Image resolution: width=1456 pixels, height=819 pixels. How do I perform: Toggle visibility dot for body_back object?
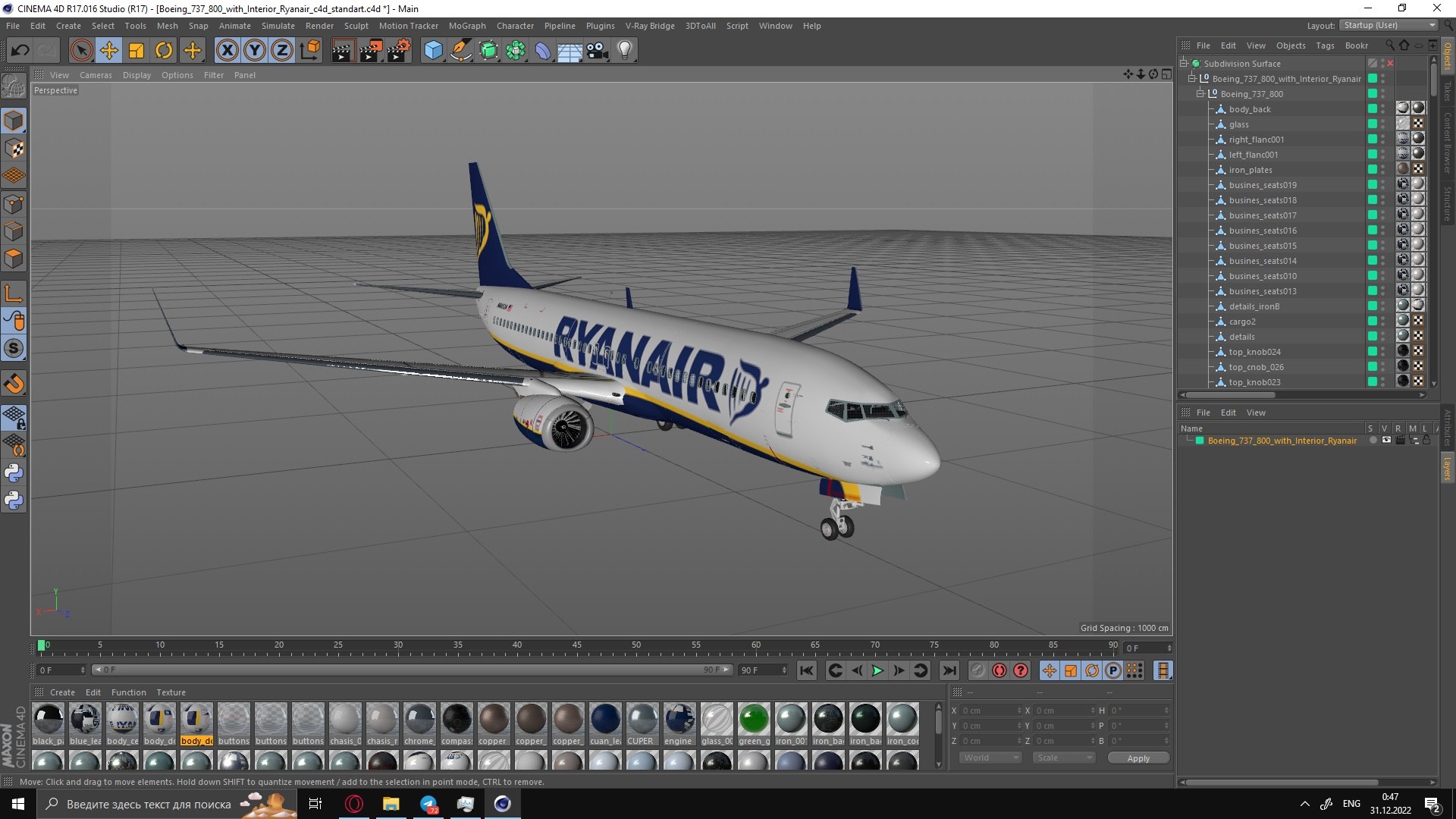[1382, 107]
